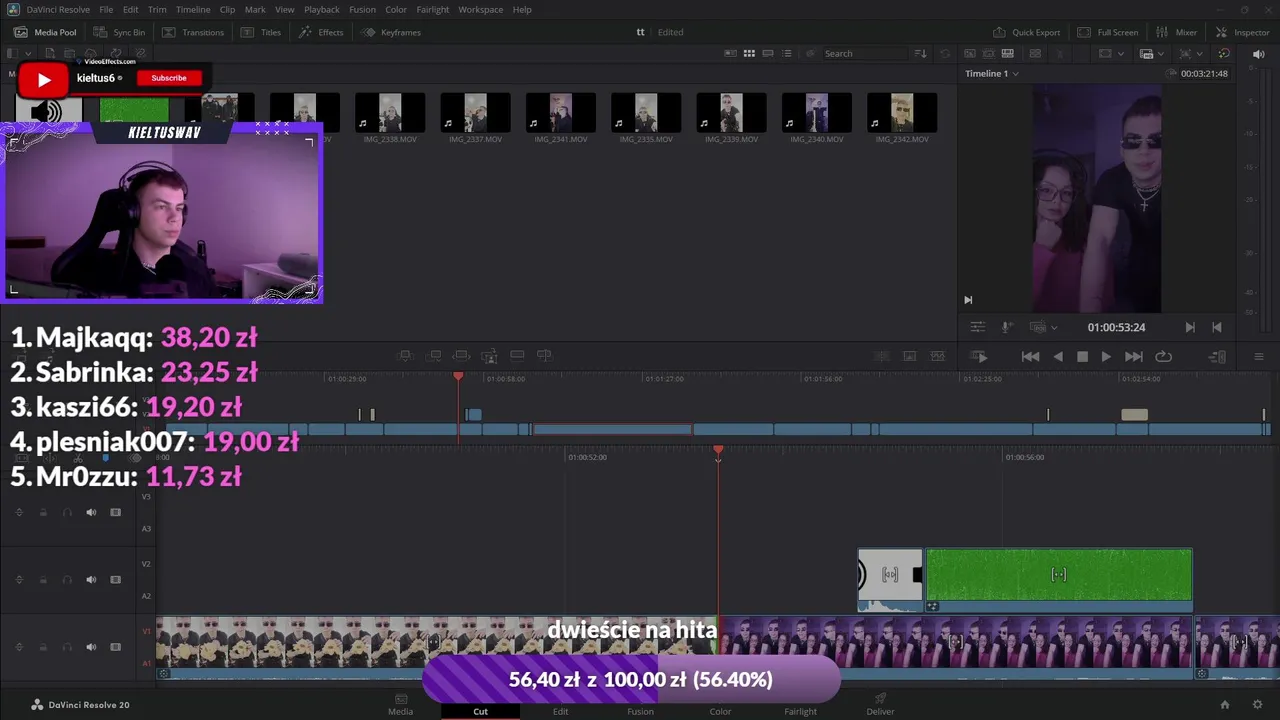Screen dimensions: 1280x720
Task: Open the Transitions panel
Action: (193, 32)
